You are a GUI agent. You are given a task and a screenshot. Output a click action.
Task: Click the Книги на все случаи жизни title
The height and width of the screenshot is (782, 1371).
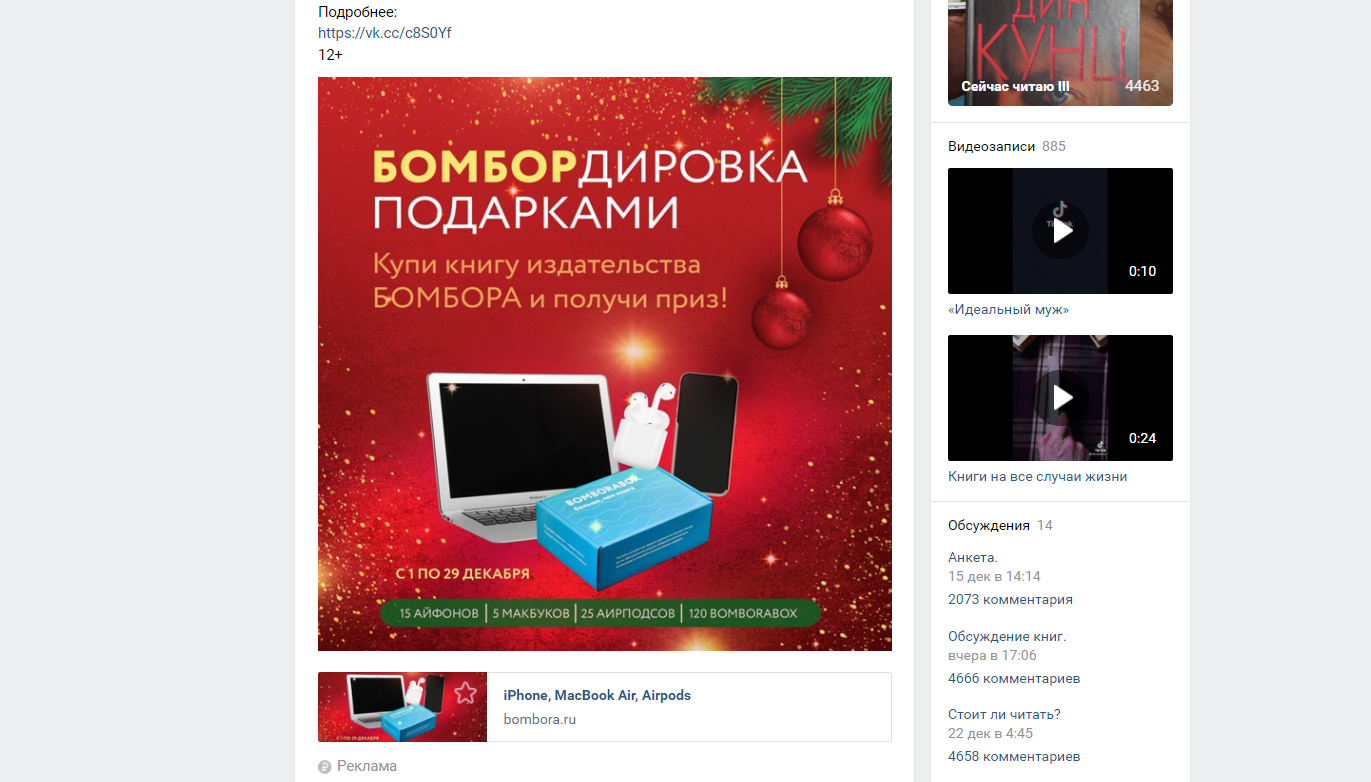(1037, 477)
